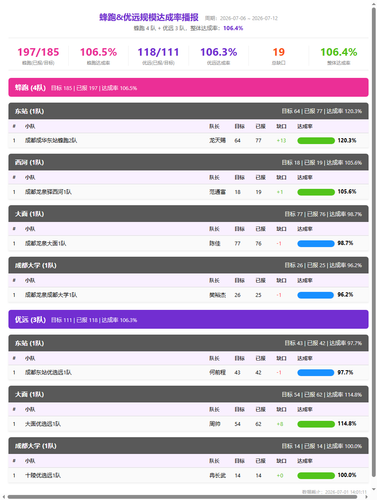Viewport: 377px width, 500px height.
Task: Click the vertical scrollbar's down arrow
Action: 374,489
